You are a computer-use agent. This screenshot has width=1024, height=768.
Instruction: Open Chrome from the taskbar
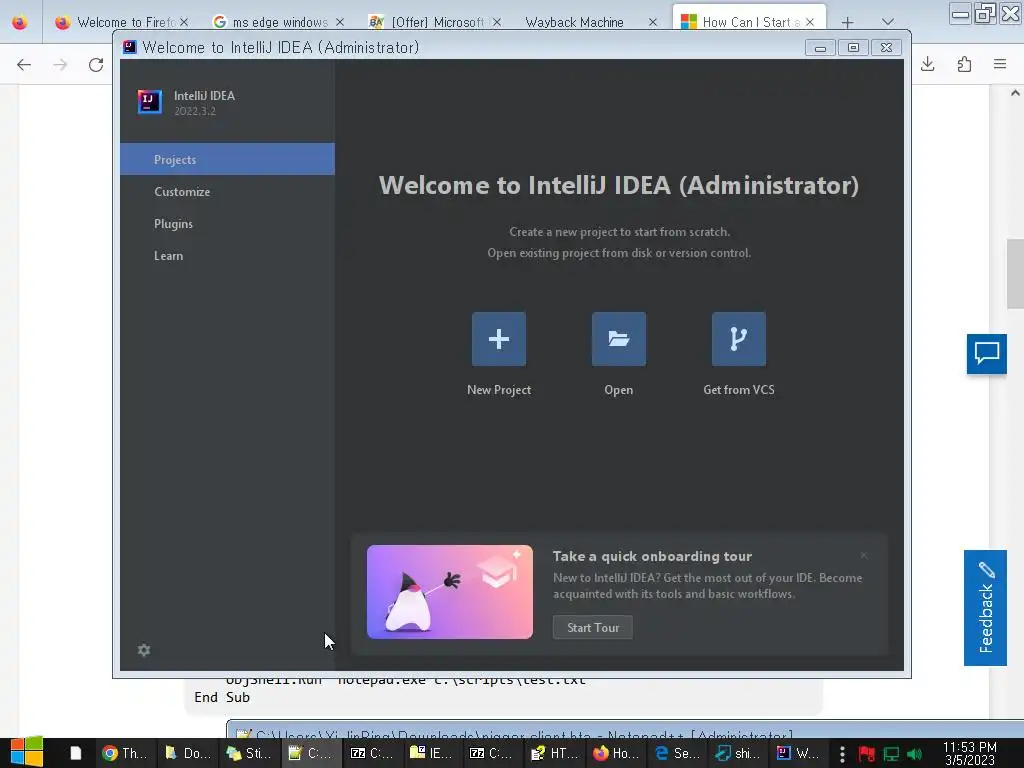124,754
